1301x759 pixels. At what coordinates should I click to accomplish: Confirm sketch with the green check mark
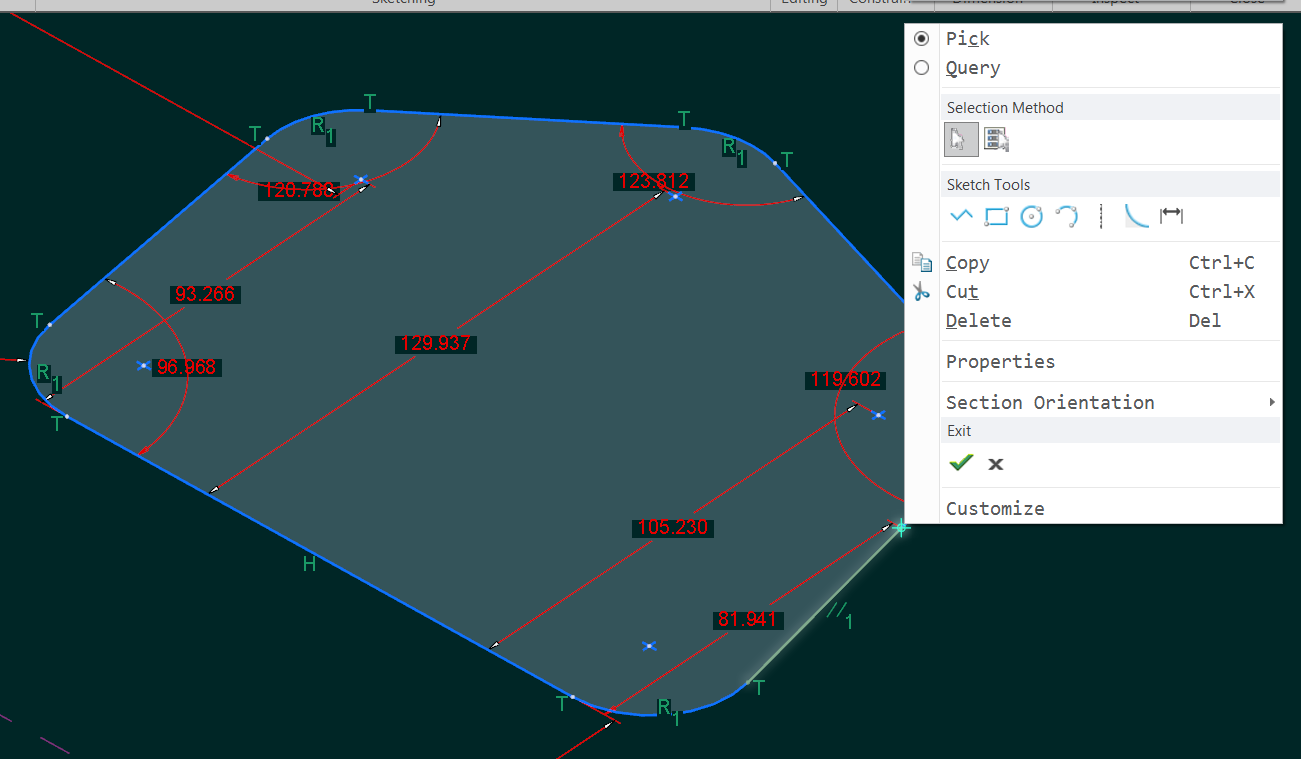[x=960, y=462]
